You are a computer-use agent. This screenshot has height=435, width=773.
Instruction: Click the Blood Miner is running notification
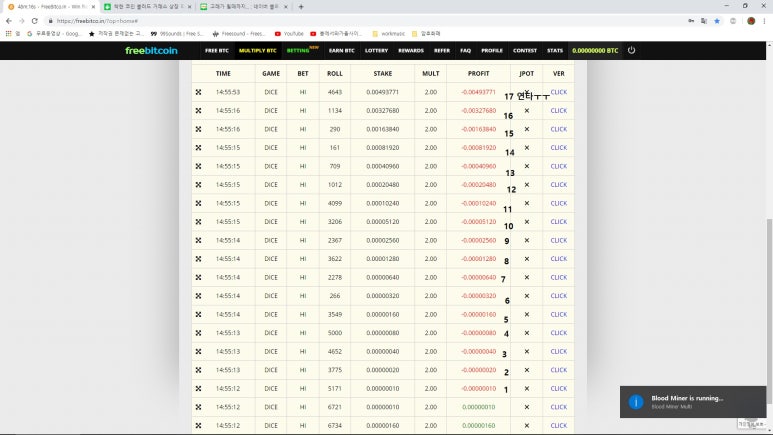click(693, 402)
